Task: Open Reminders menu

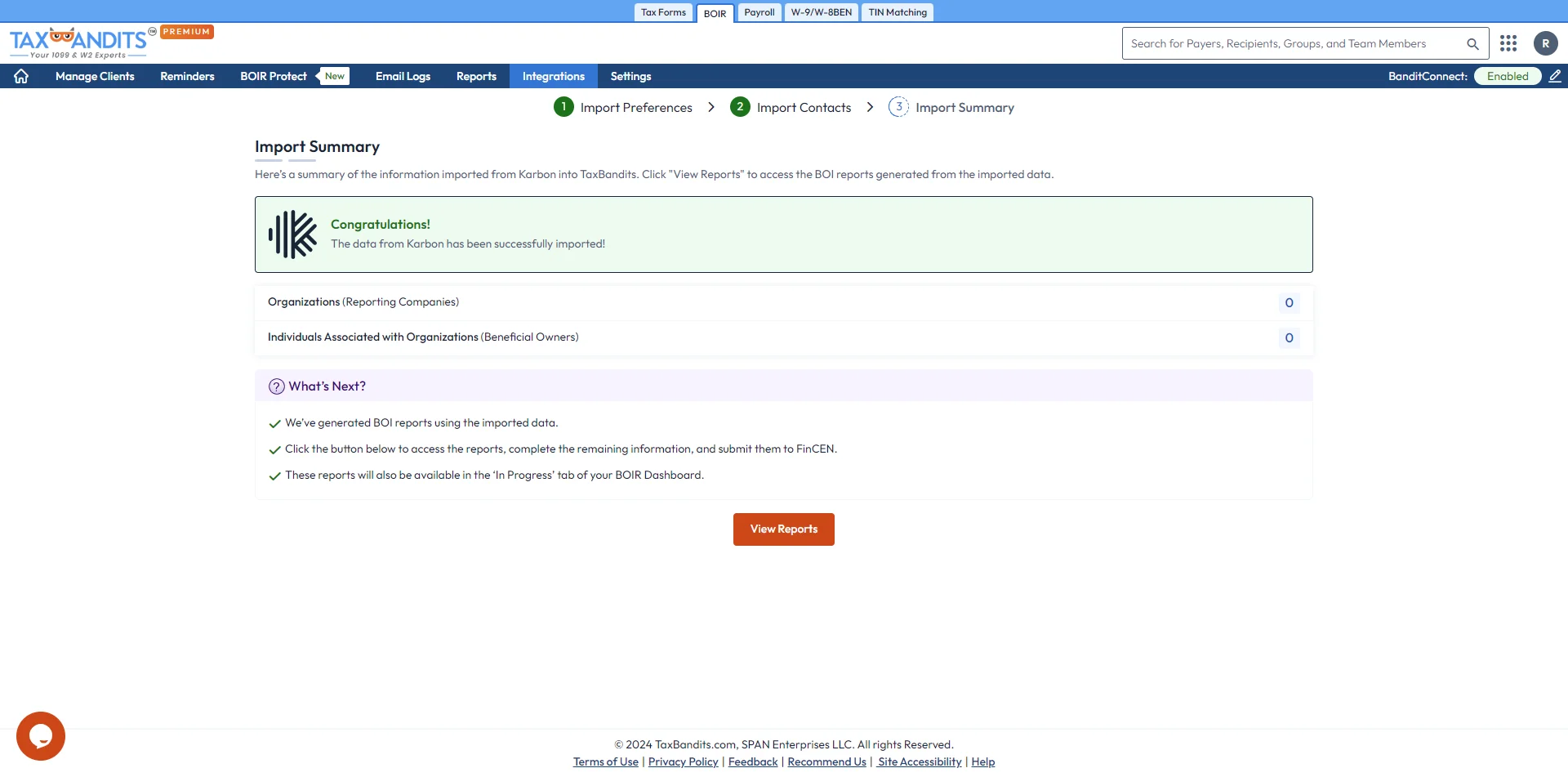Action: point(187,76)
